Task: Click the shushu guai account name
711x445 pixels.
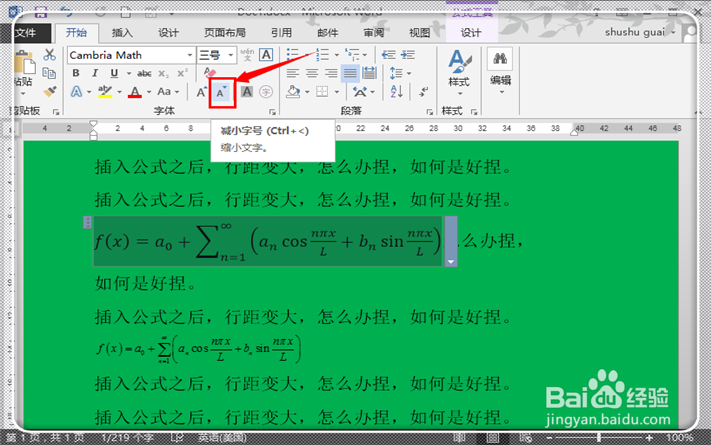Action: [635, 32]
